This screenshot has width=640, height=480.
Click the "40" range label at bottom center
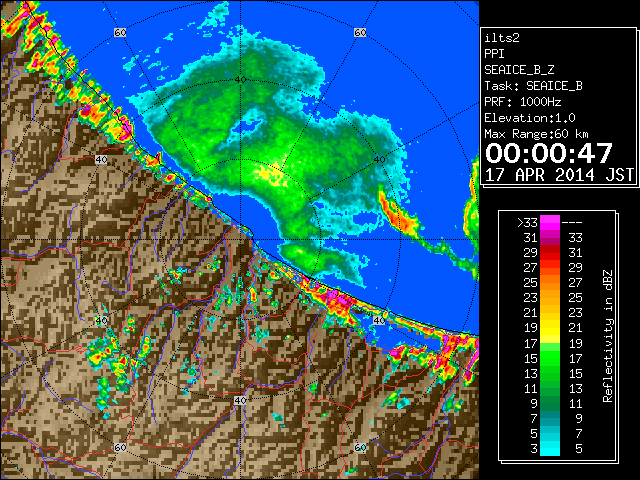[x=240, y=400]
